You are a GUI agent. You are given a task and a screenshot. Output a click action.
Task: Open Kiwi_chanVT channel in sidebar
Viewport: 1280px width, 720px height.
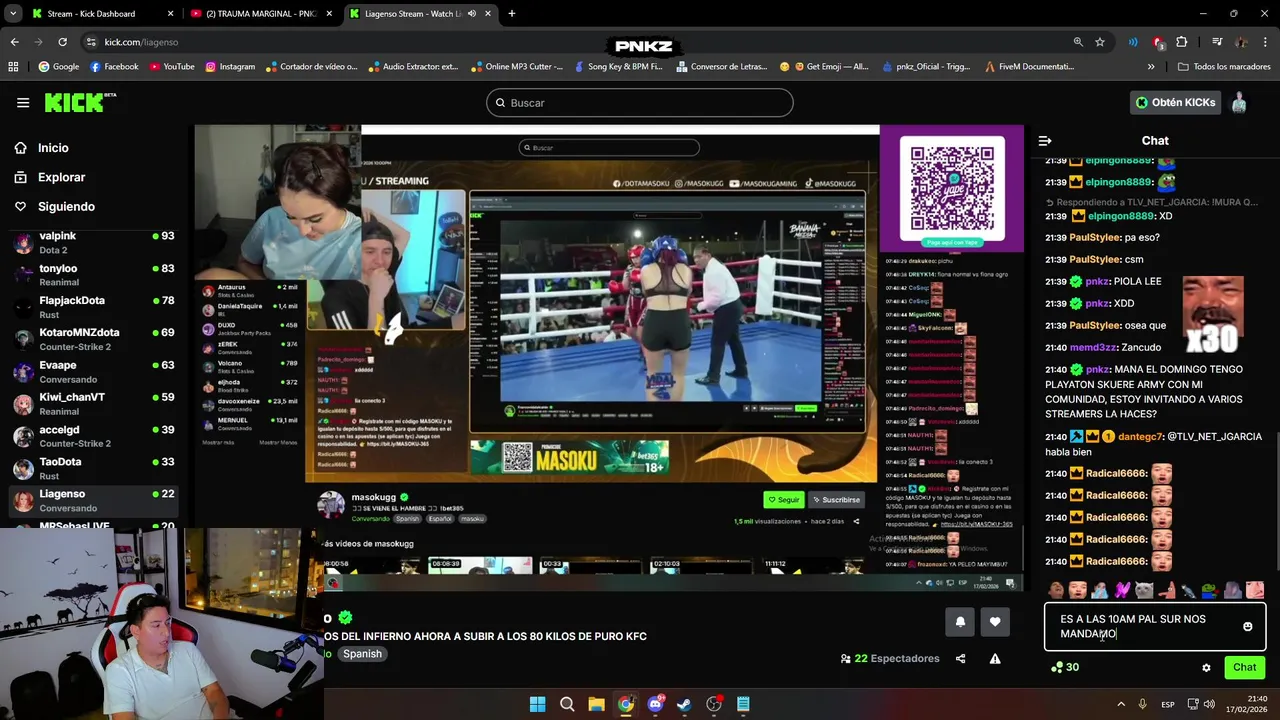(93, 404)
